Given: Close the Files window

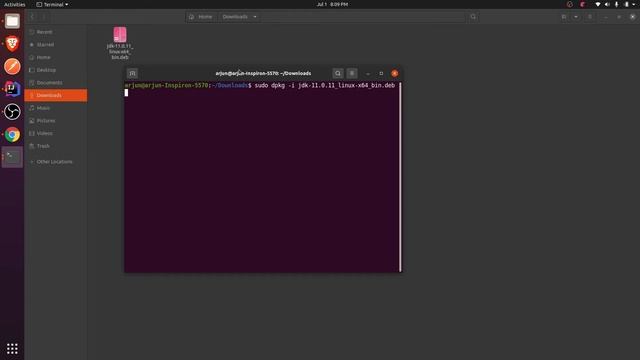Looking at the screenshot, I should click(x=632, y=17).
